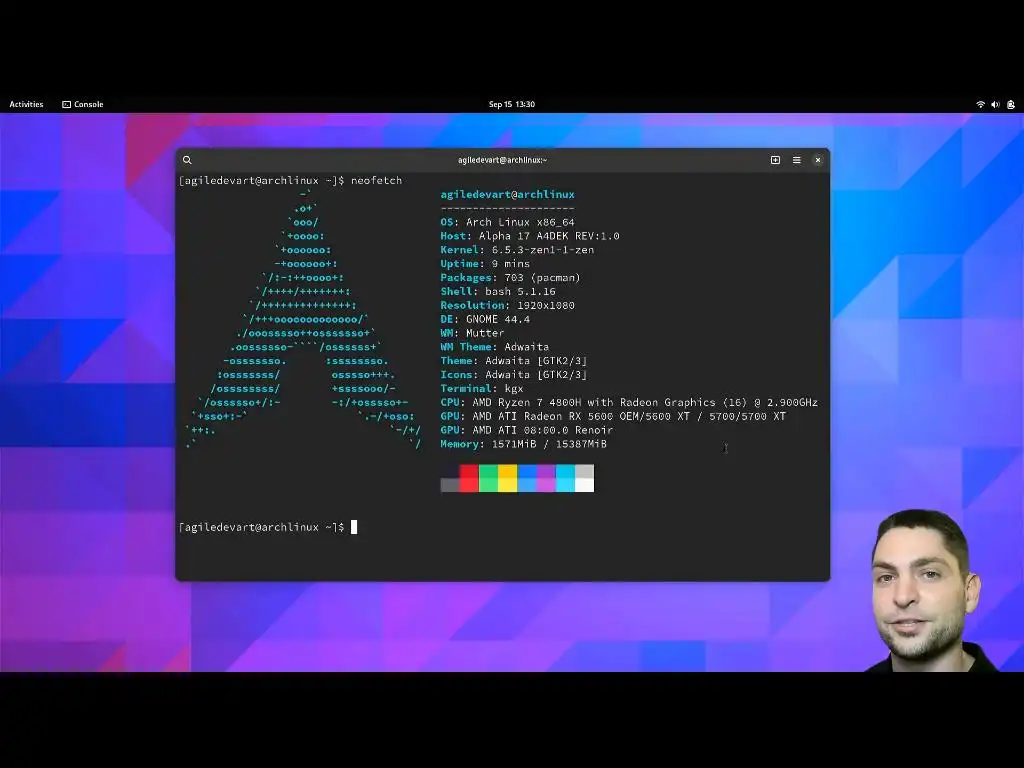Image resolution: width=1024 pixels, height=768 pixels.
Task: Click the Packages: 703 (pacman) line
Action: (x=511, y=278)
